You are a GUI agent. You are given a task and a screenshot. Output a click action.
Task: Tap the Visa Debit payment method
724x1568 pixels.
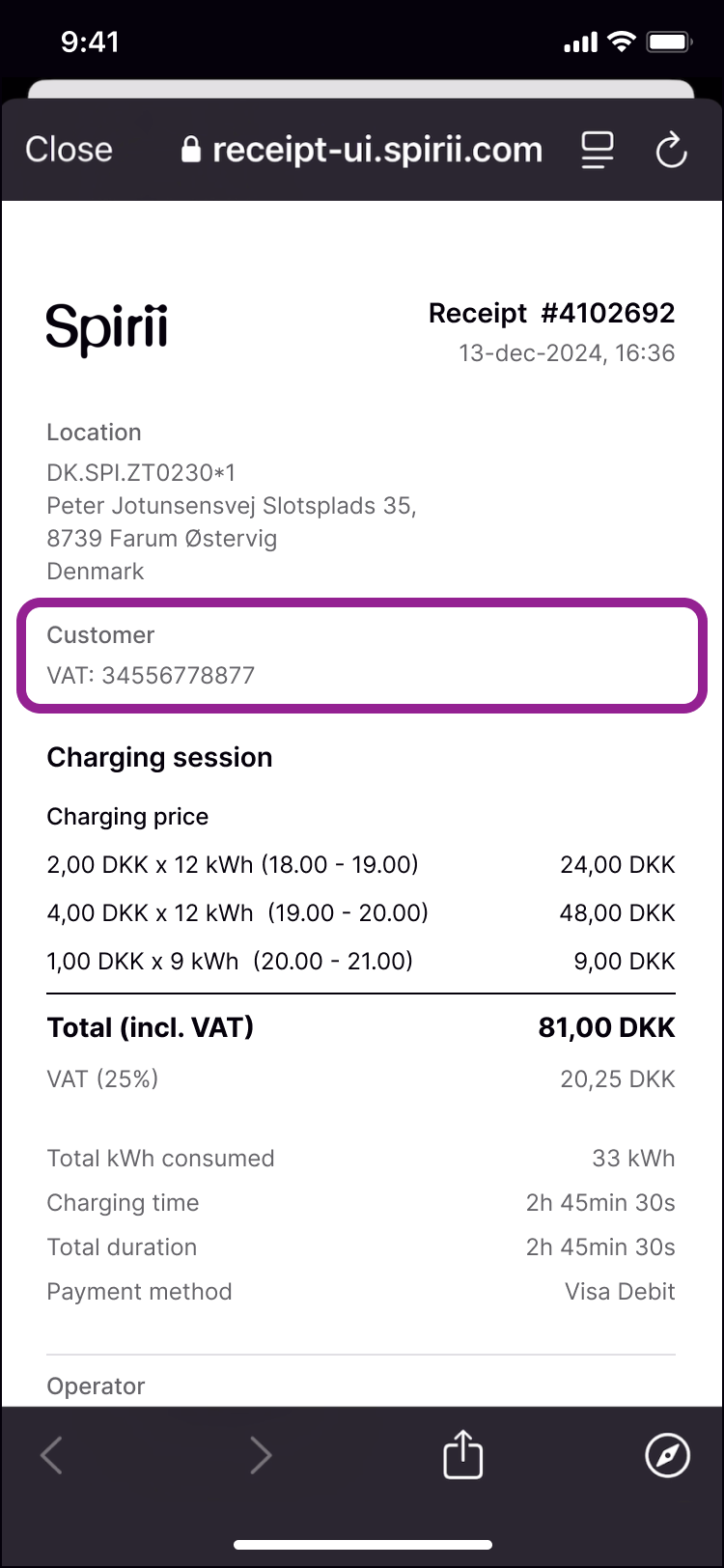[620, 1292]
